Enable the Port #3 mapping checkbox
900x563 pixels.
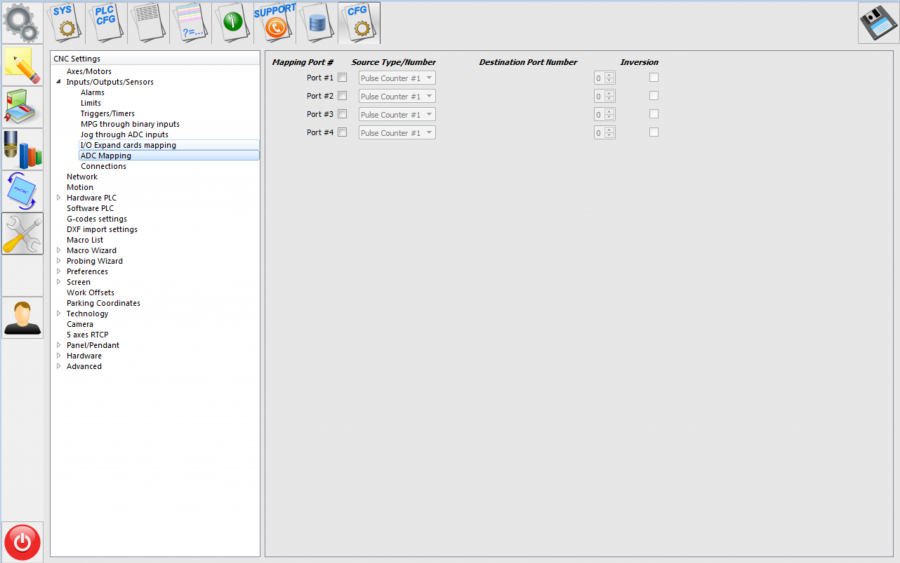tap(342, 114)
